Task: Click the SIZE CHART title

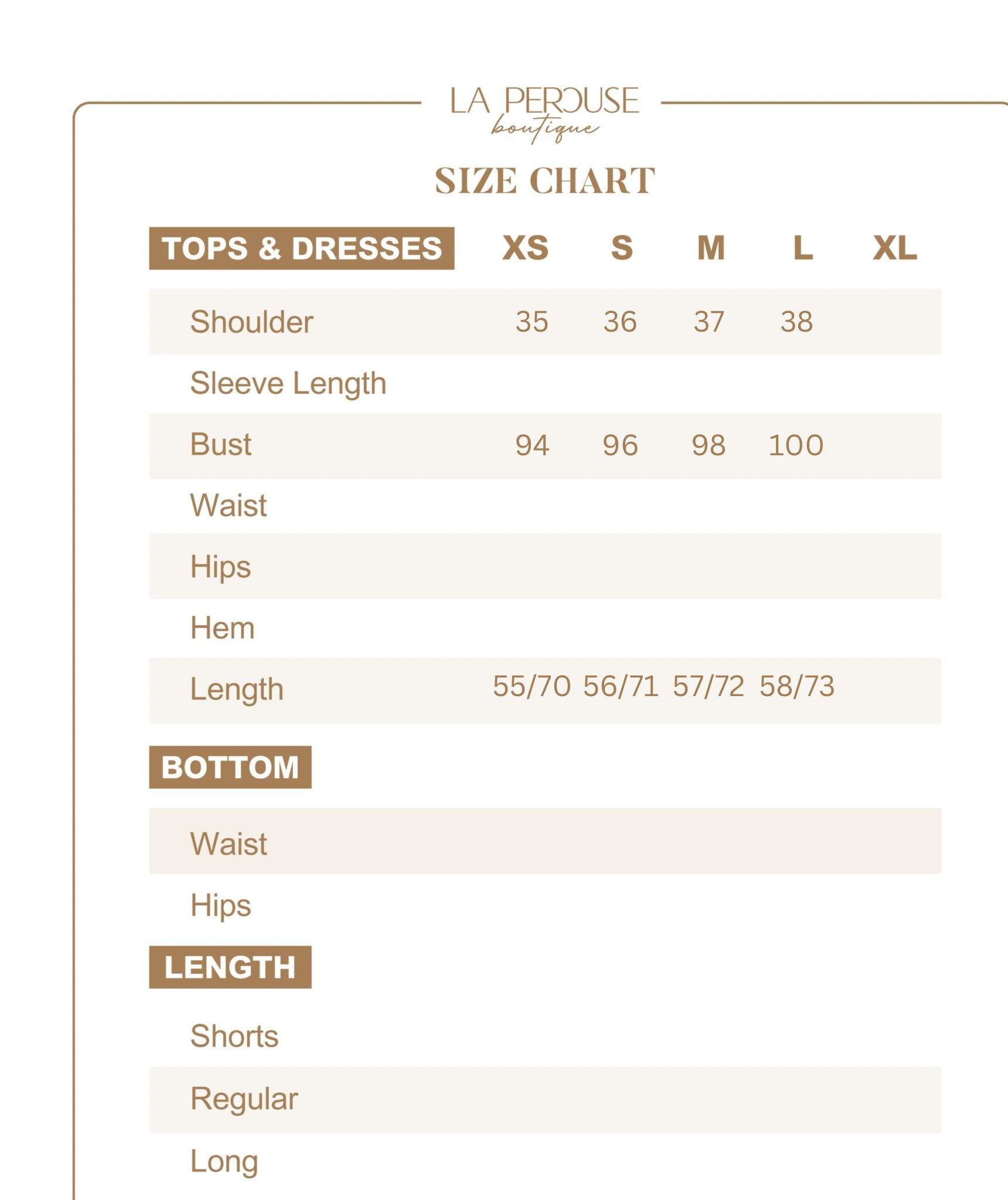Action: 544,180
